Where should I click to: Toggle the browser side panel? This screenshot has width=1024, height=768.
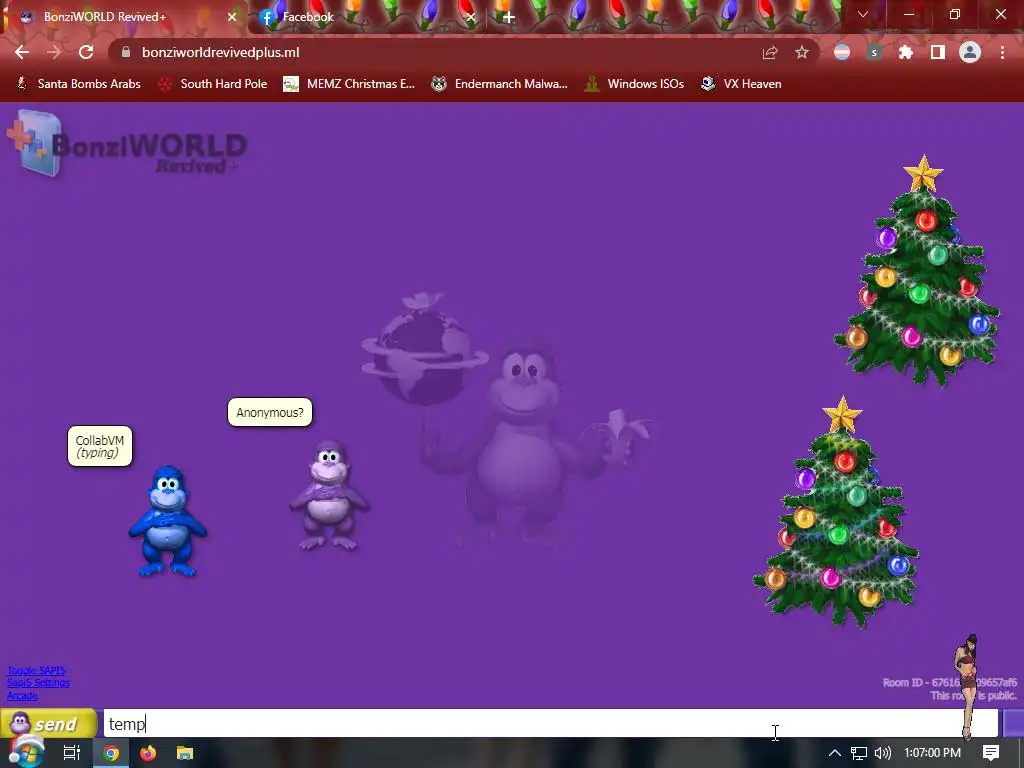pos(938,52)
